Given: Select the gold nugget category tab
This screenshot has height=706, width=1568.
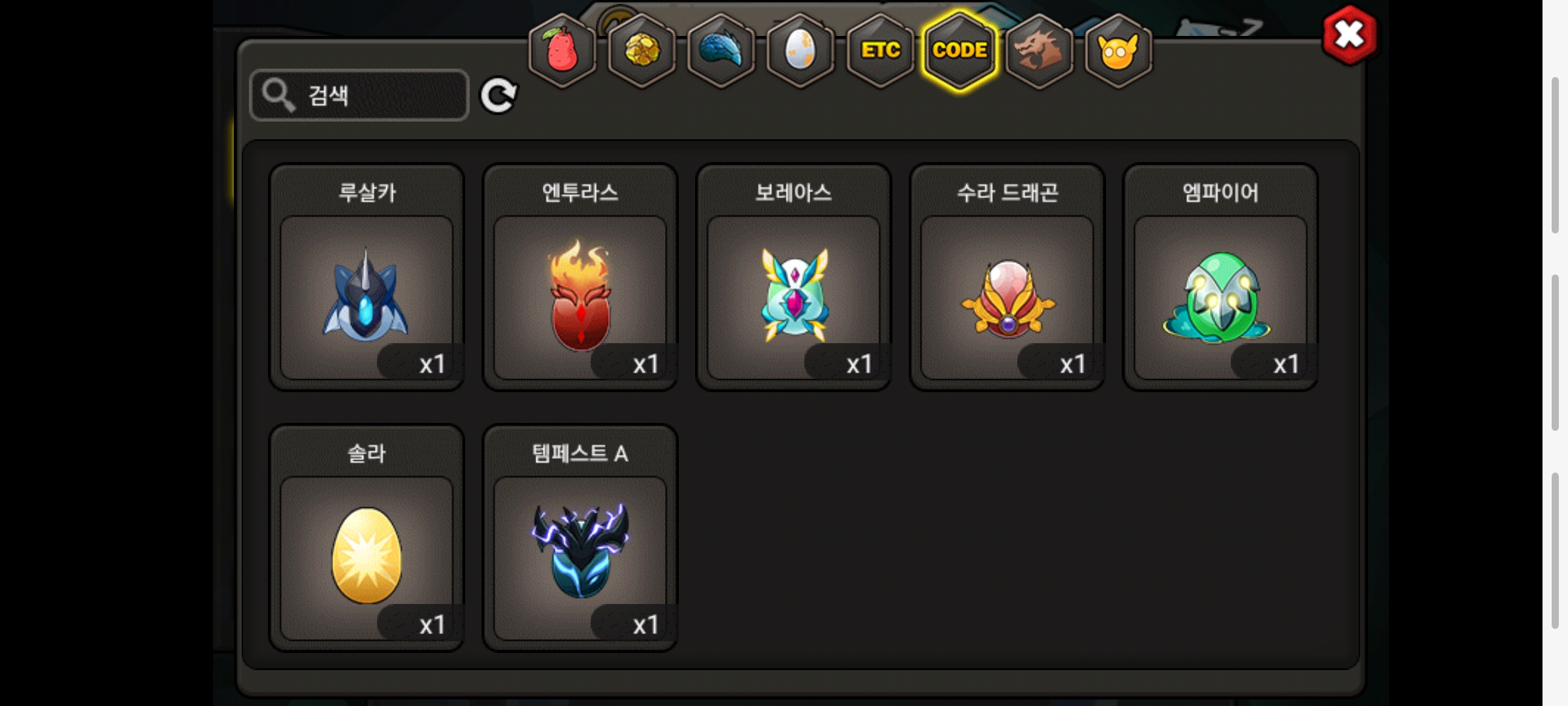Looking at the screenshot, I should coord(642,50).
